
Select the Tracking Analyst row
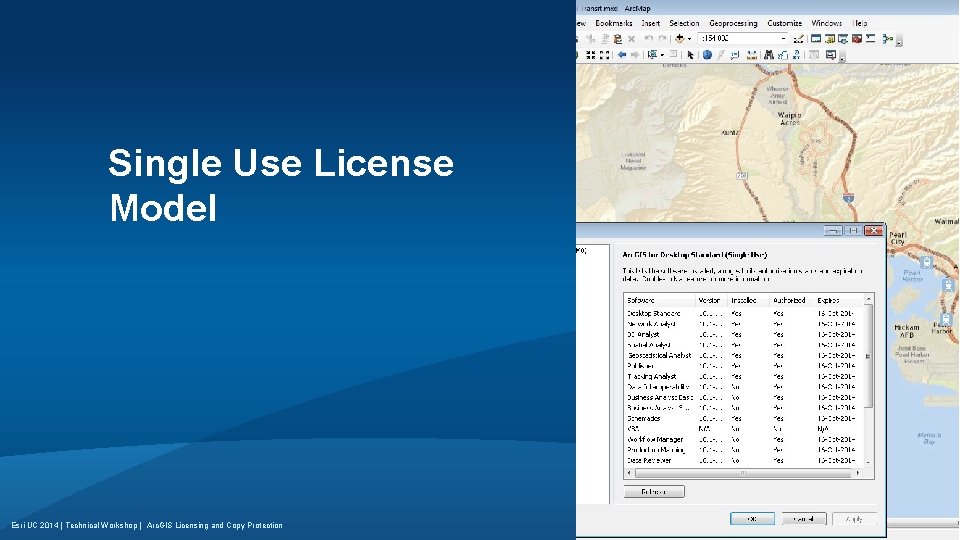(743, 377)
